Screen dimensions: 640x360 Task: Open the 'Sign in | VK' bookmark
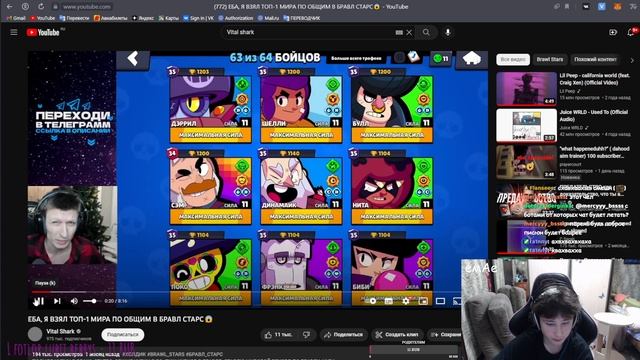pos(198,18)
